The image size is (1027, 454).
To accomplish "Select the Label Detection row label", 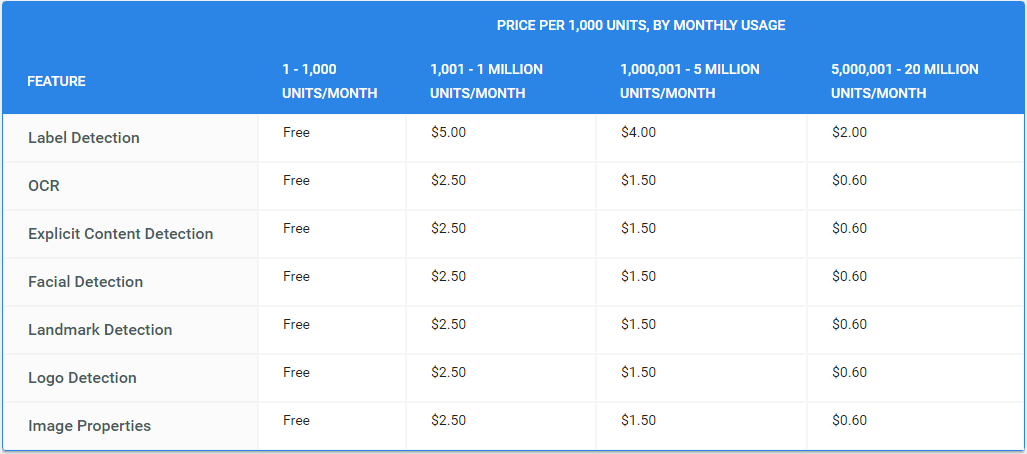I will click(x=84, y=138).
